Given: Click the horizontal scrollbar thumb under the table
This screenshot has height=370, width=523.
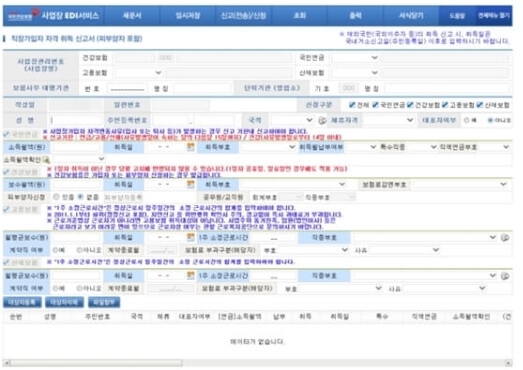Looking at the screenshot, I should tap(97, 363).
